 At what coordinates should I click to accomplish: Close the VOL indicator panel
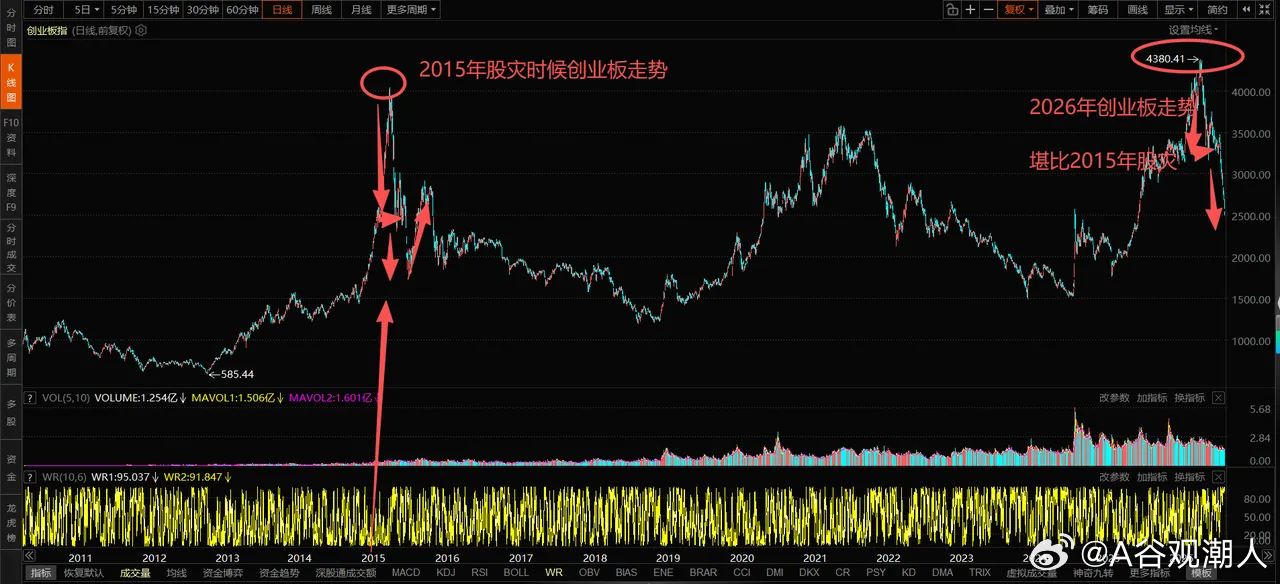point(1218,397)
